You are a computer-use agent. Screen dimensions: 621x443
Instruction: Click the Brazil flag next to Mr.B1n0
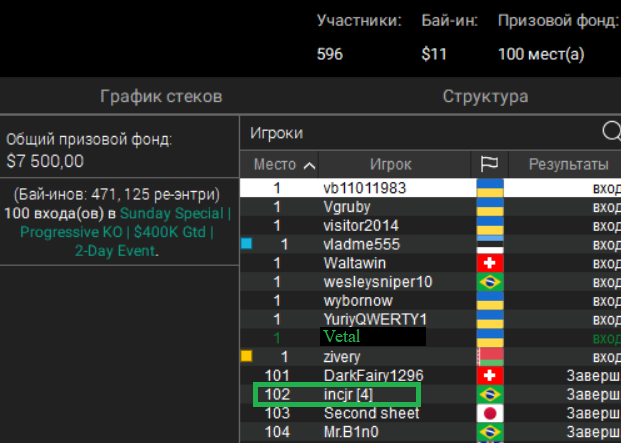tap(489, 432)
